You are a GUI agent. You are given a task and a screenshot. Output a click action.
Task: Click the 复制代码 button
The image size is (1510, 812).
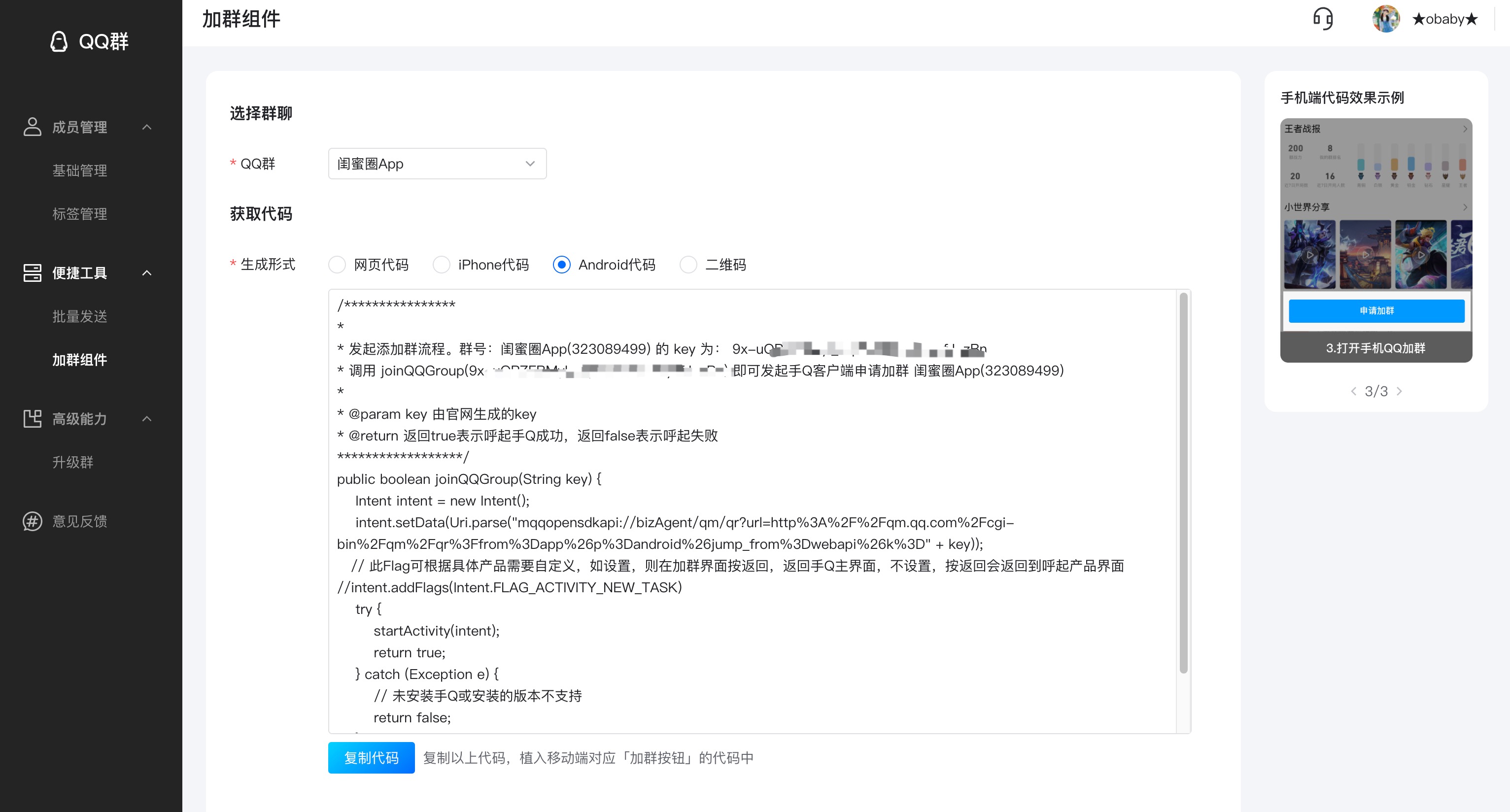[x=371, y=757]
